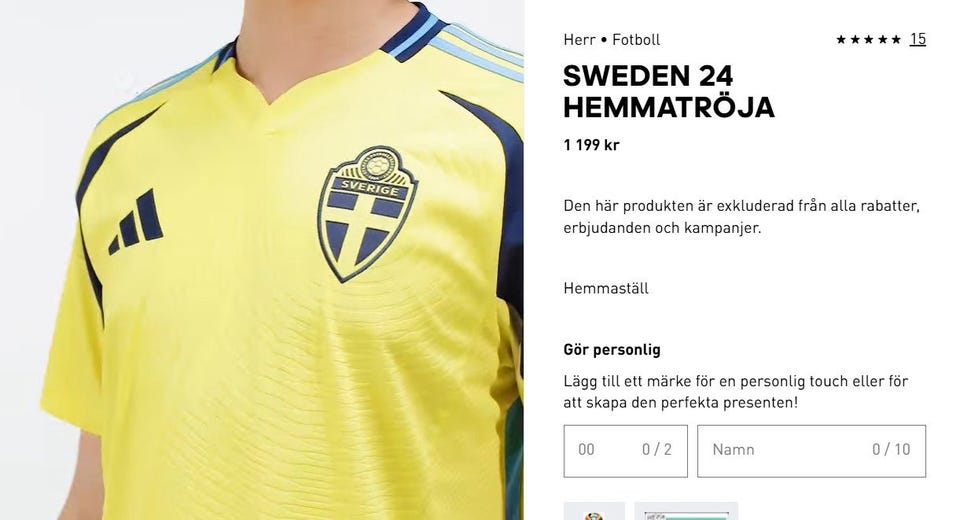Select the Herr category breadcrumb
Screen dimensions: 960x520
tap(579, 40)
